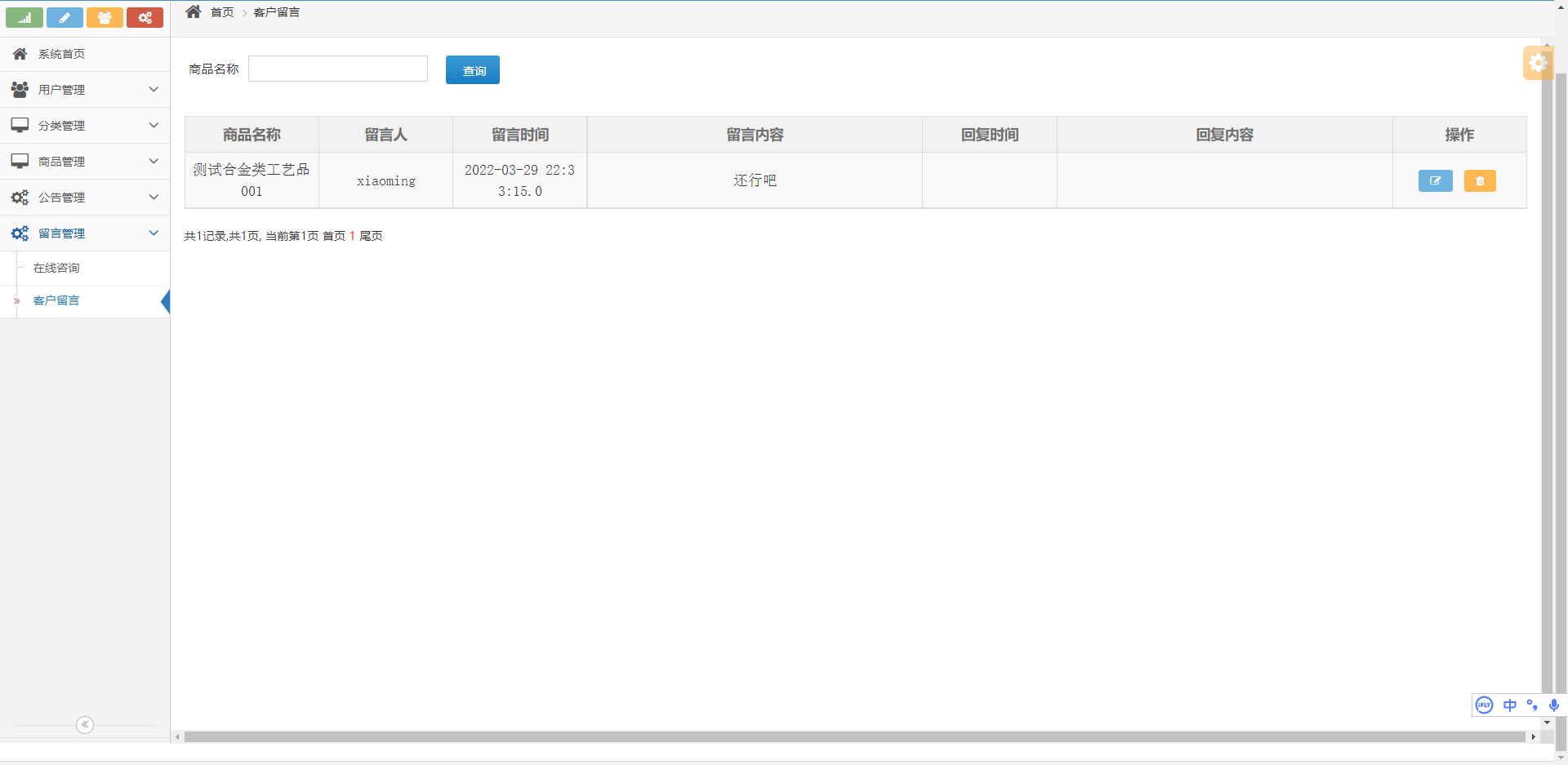This screenshot has width=1568, height=765.
Task: Open 留言管理 menu label
Action: (61, 234)
